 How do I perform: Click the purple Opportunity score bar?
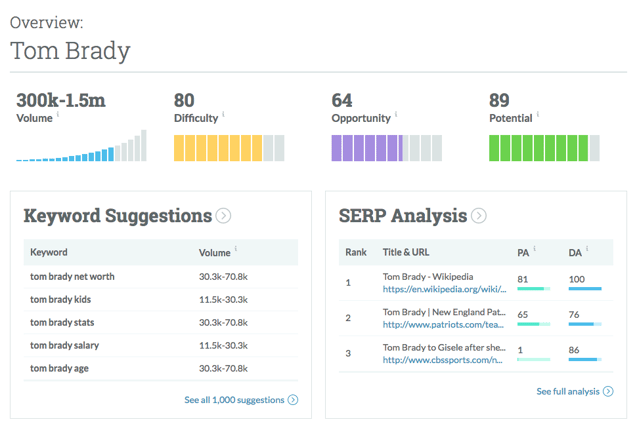[387, 148]
